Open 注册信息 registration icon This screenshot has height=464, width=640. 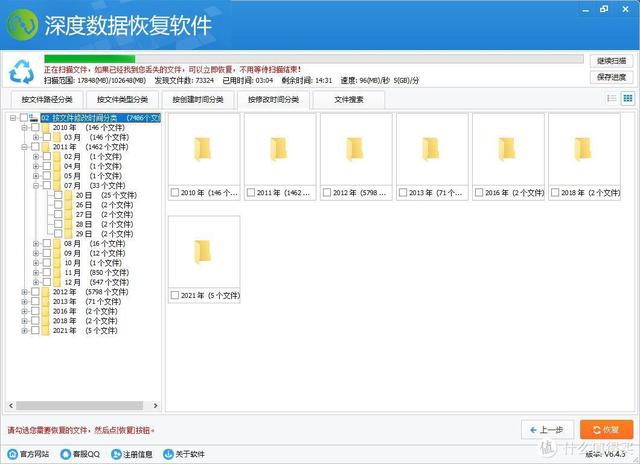[x=116, y=454]
